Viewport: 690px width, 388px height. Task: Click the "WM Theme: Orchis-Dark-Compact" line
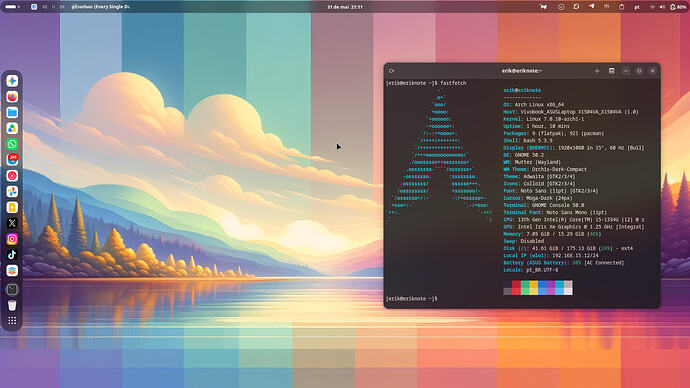(545, 169)
